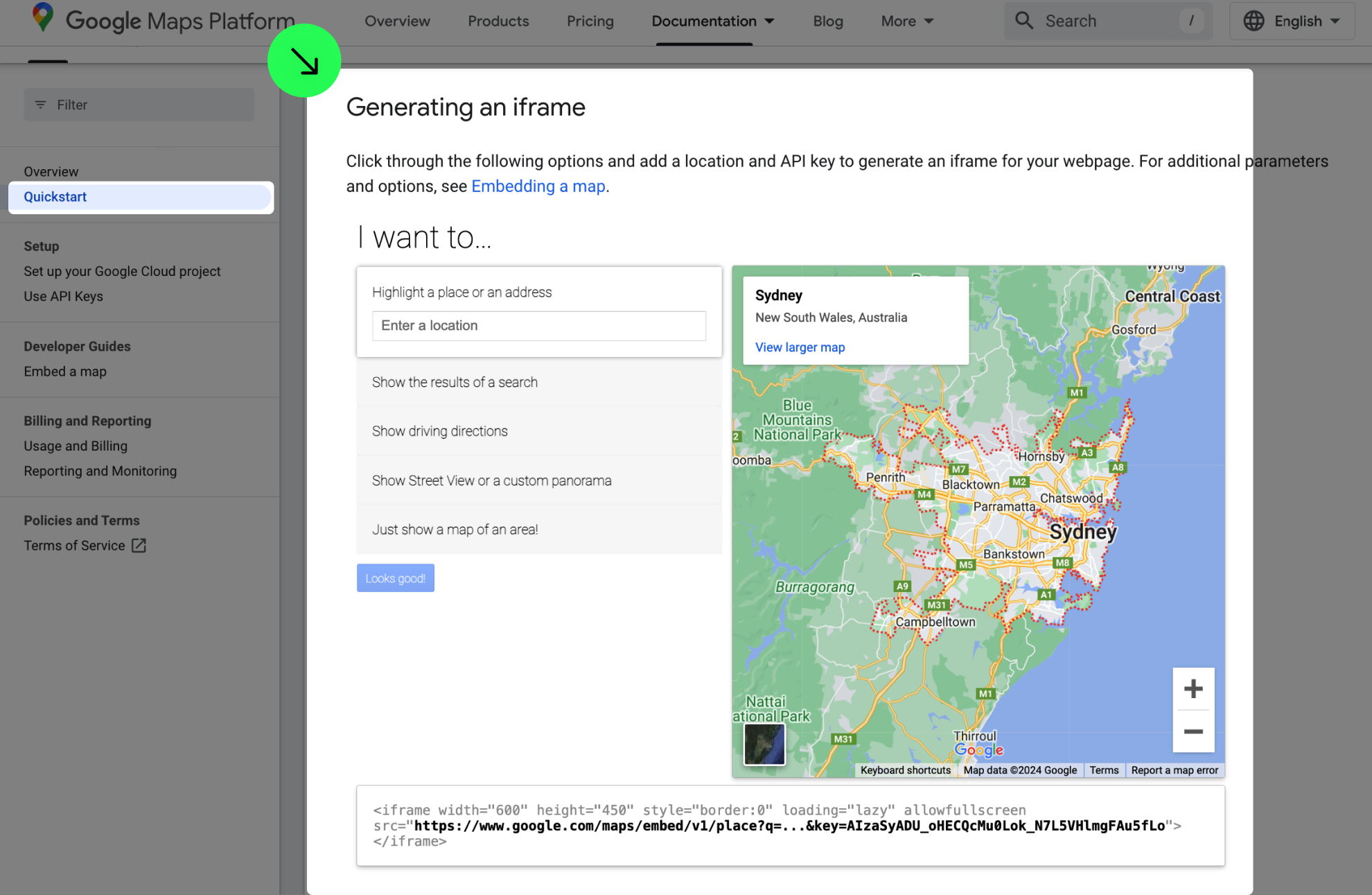Click the Billing and Reporting sidebar heading
Viewport: 1372px width, 895px height.
[x=87, y=422]
